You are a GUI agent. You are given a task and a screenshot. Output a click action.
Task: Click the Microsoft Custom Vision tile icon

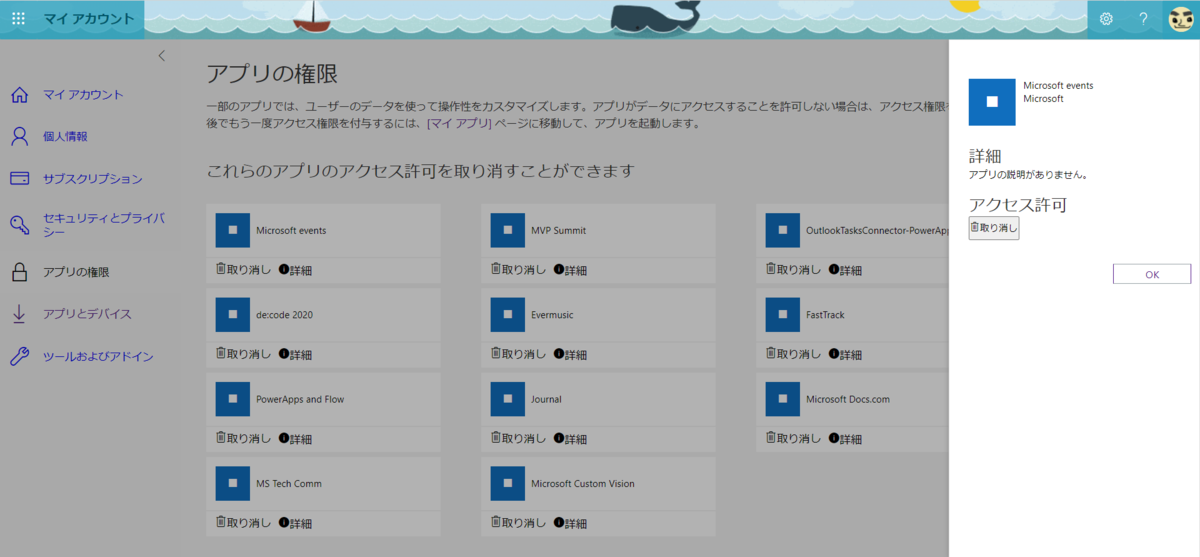(x=507, y=484)
